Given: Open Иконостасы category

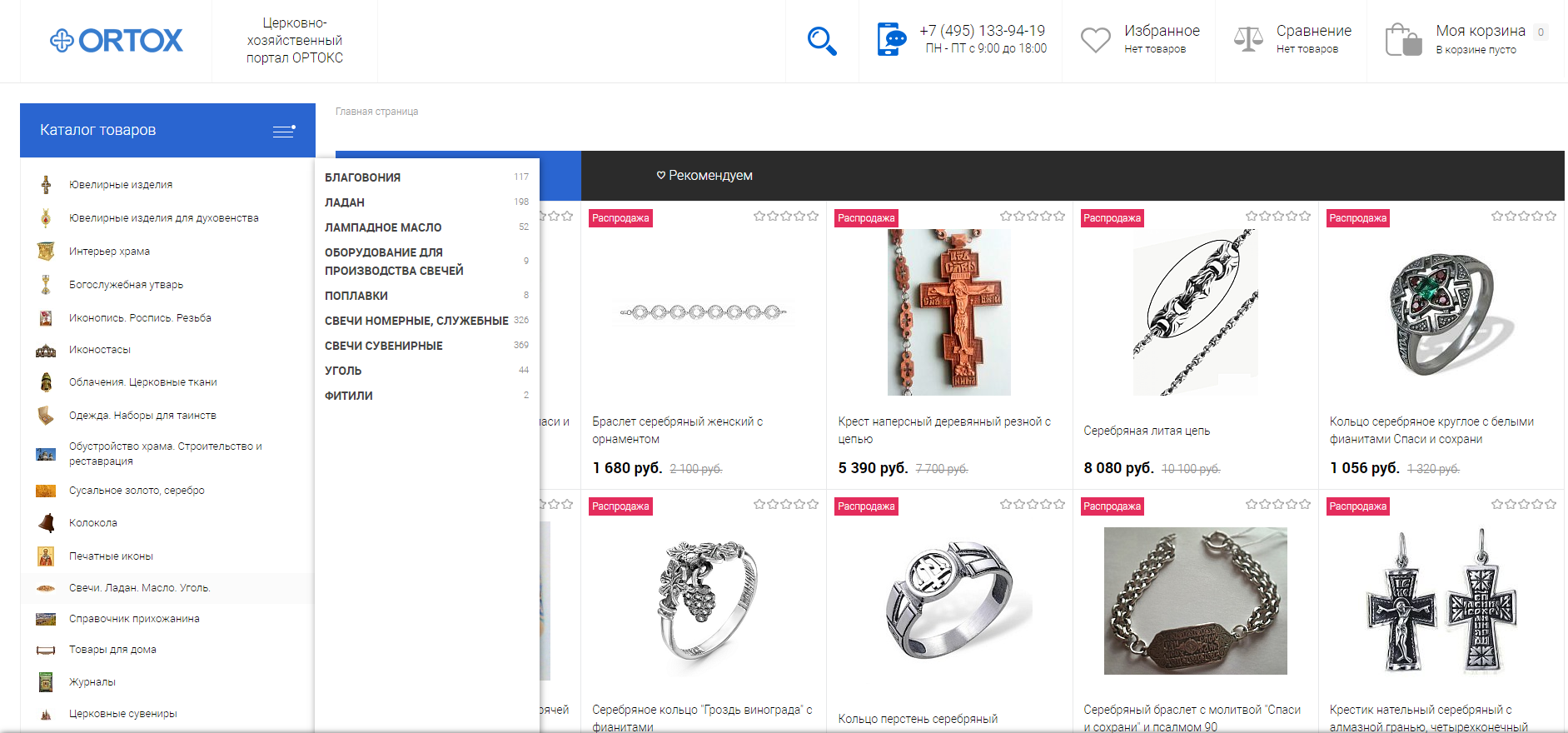Looking at the screenshot, I should pyautogui.click(x=100, y=350).
